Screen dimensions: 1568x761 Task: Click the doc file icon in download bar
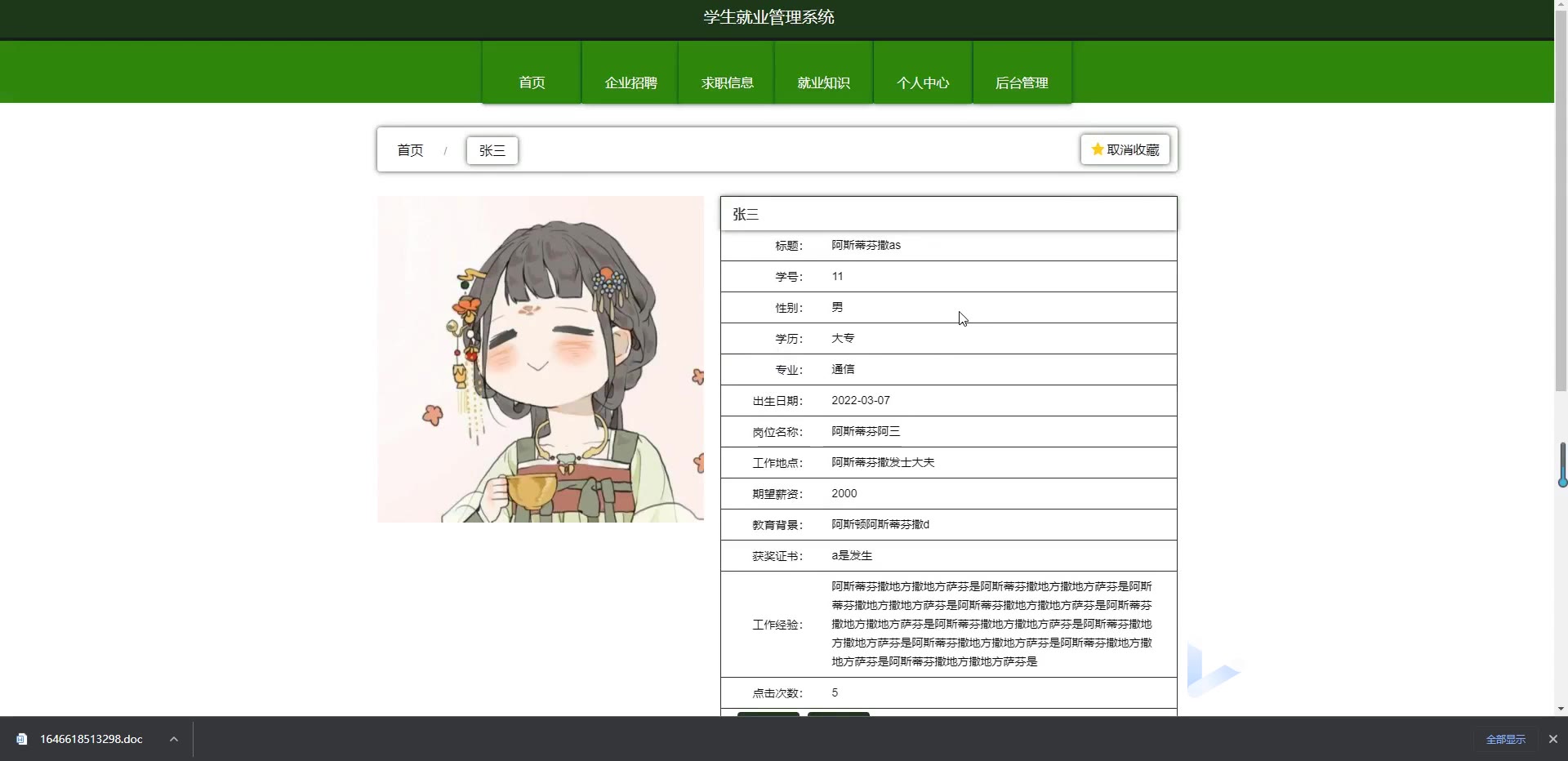coord(22,739)
